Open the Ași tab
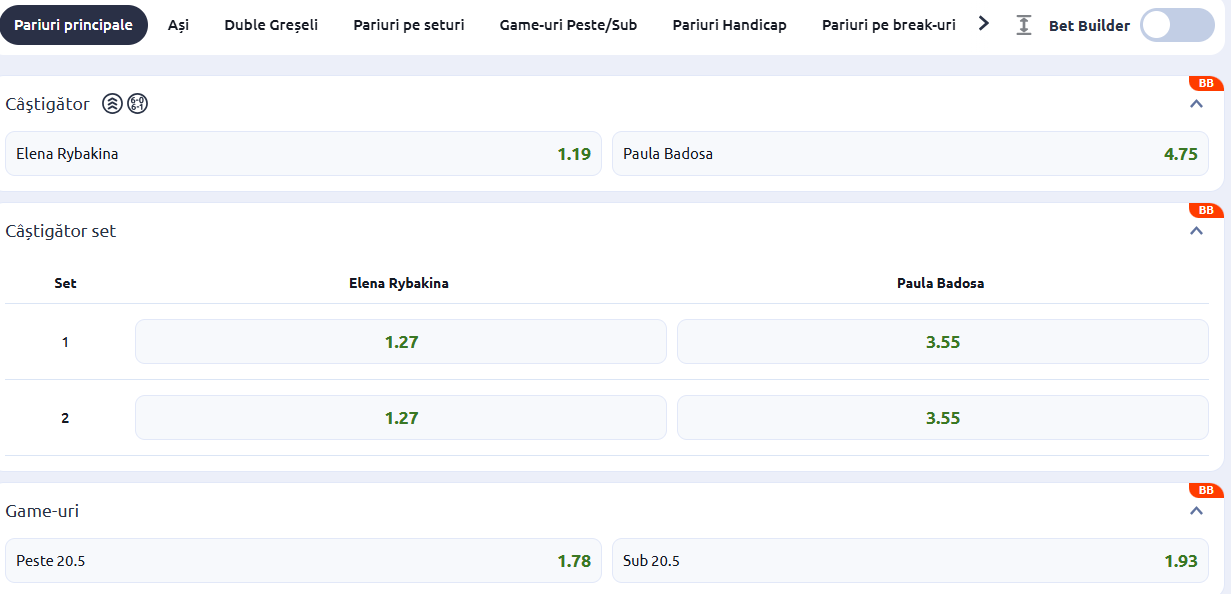Image resolution: width=1231 pixels, height=594 pixels. point(178,25)
